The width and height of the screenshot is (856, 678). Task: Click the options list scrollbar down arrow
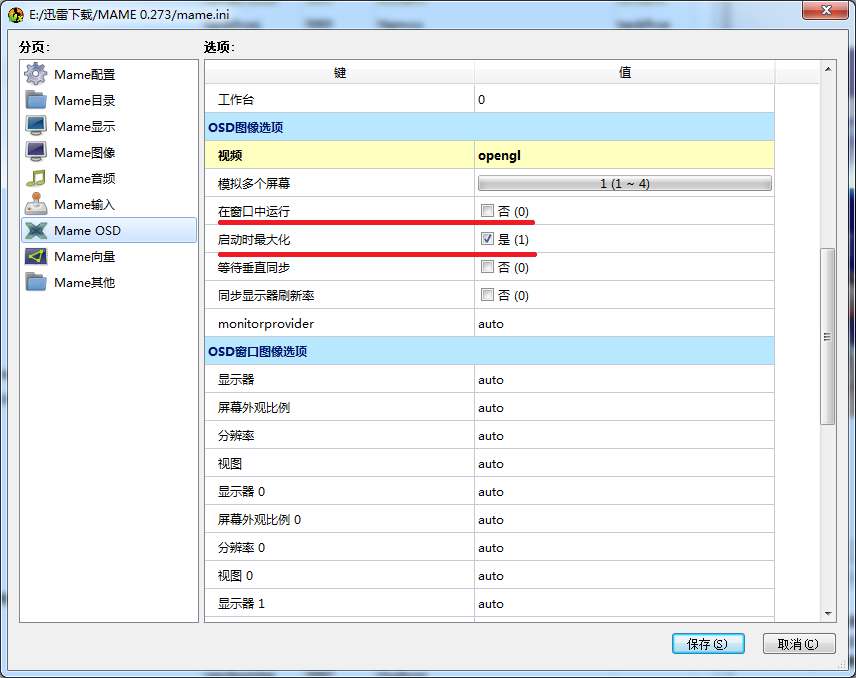[x=827, y=613]
